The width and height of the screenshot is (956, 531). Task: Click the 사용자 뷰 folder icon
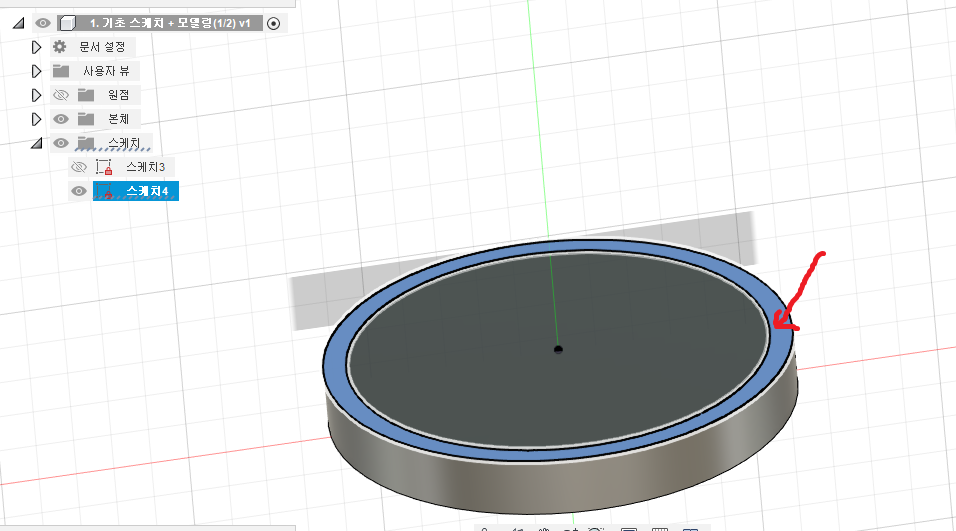61,71
